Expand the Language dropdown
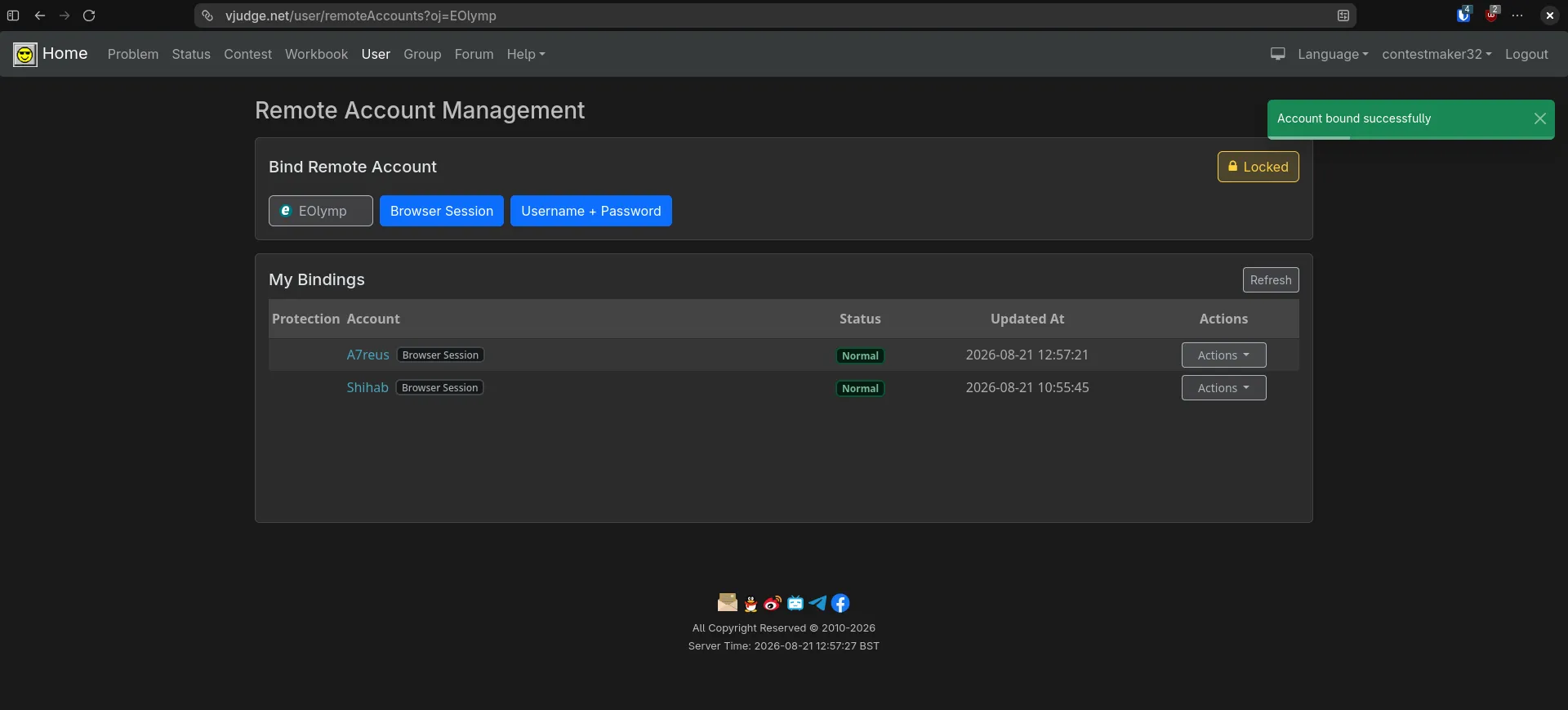 [x=1333, y=54]
